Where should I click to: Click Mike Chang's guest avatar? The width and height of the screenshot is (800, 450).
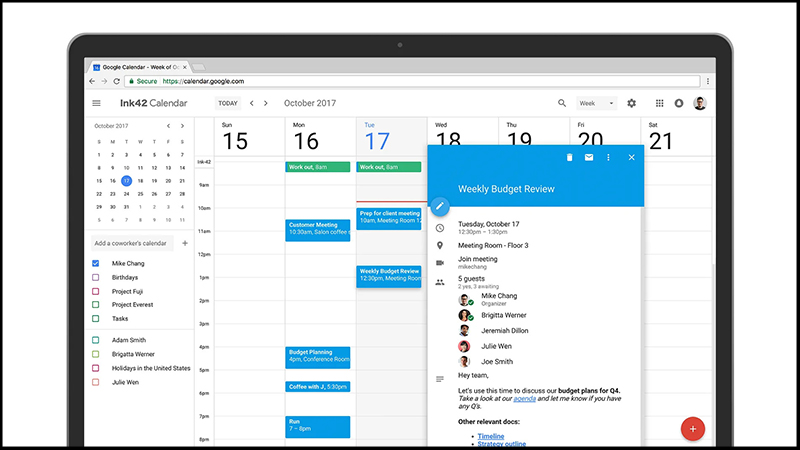pos(465,299)
